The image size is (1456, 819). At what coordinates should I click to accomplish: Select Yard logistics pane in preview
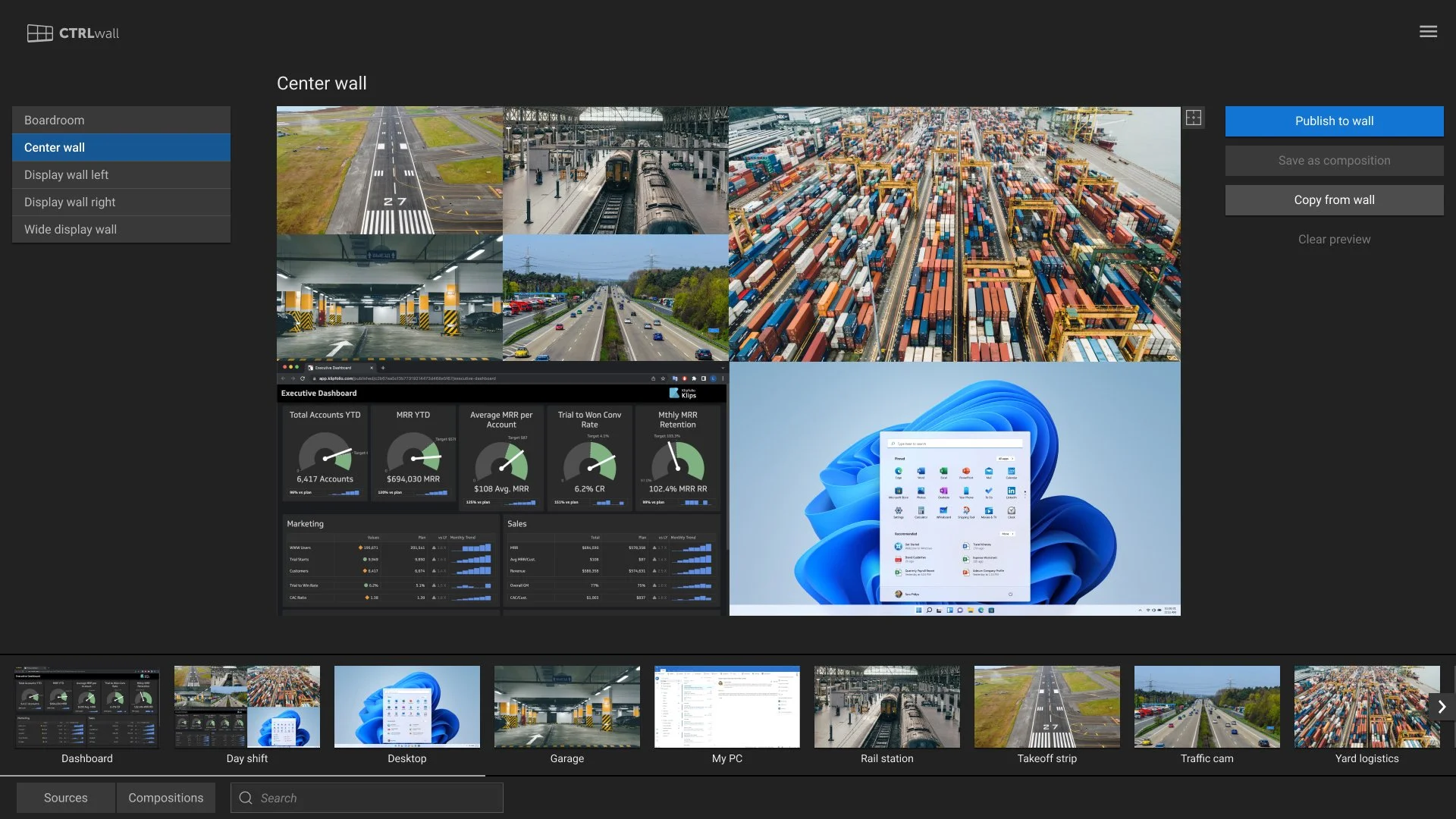click(x=954, y=234)
